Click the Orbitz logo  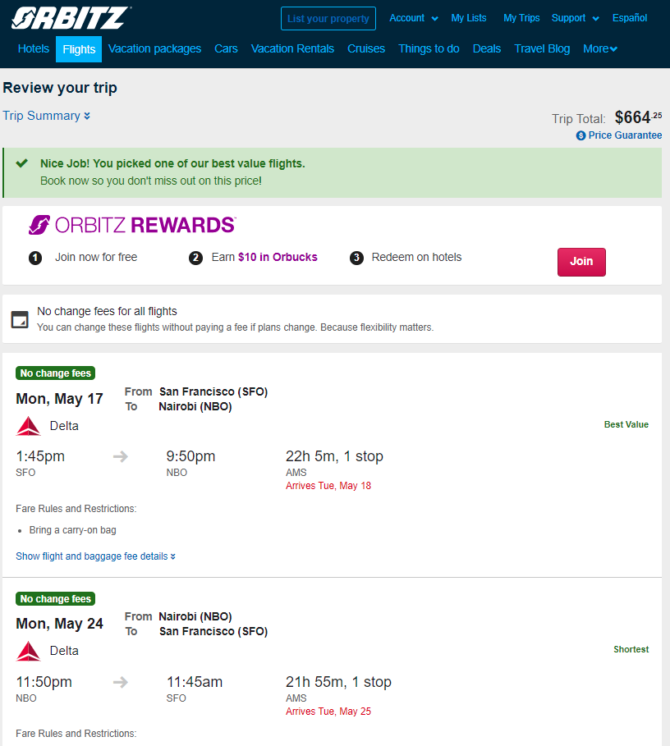(70, 18)
